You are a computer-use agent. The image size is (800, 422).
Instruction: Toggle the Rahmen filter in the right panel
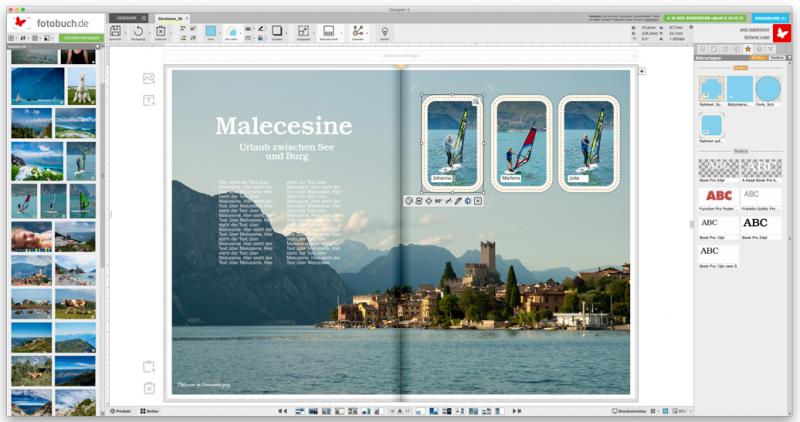(758, 58)
